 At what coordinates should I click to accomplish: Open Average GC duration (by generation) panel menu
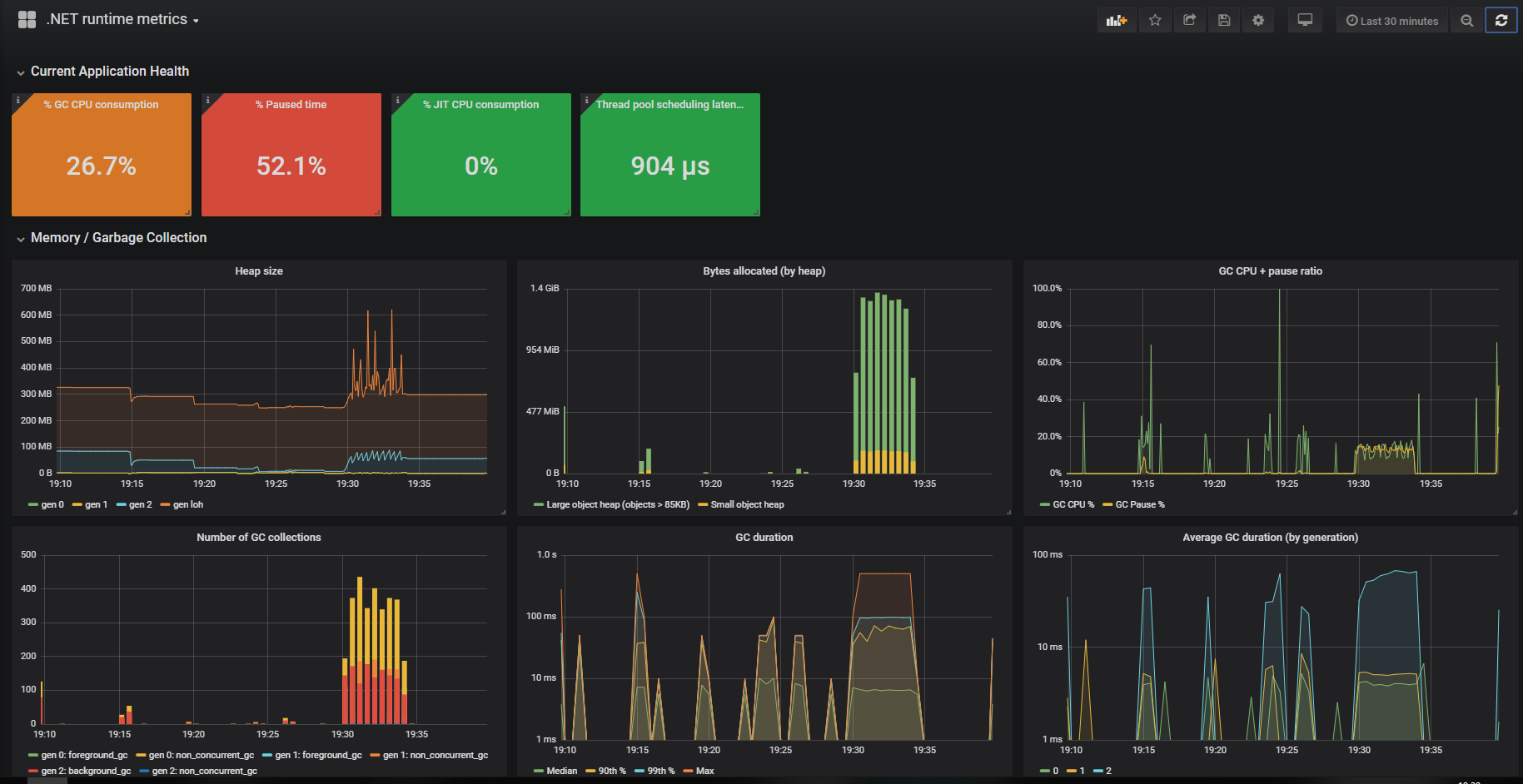[x=1270, y=538]
